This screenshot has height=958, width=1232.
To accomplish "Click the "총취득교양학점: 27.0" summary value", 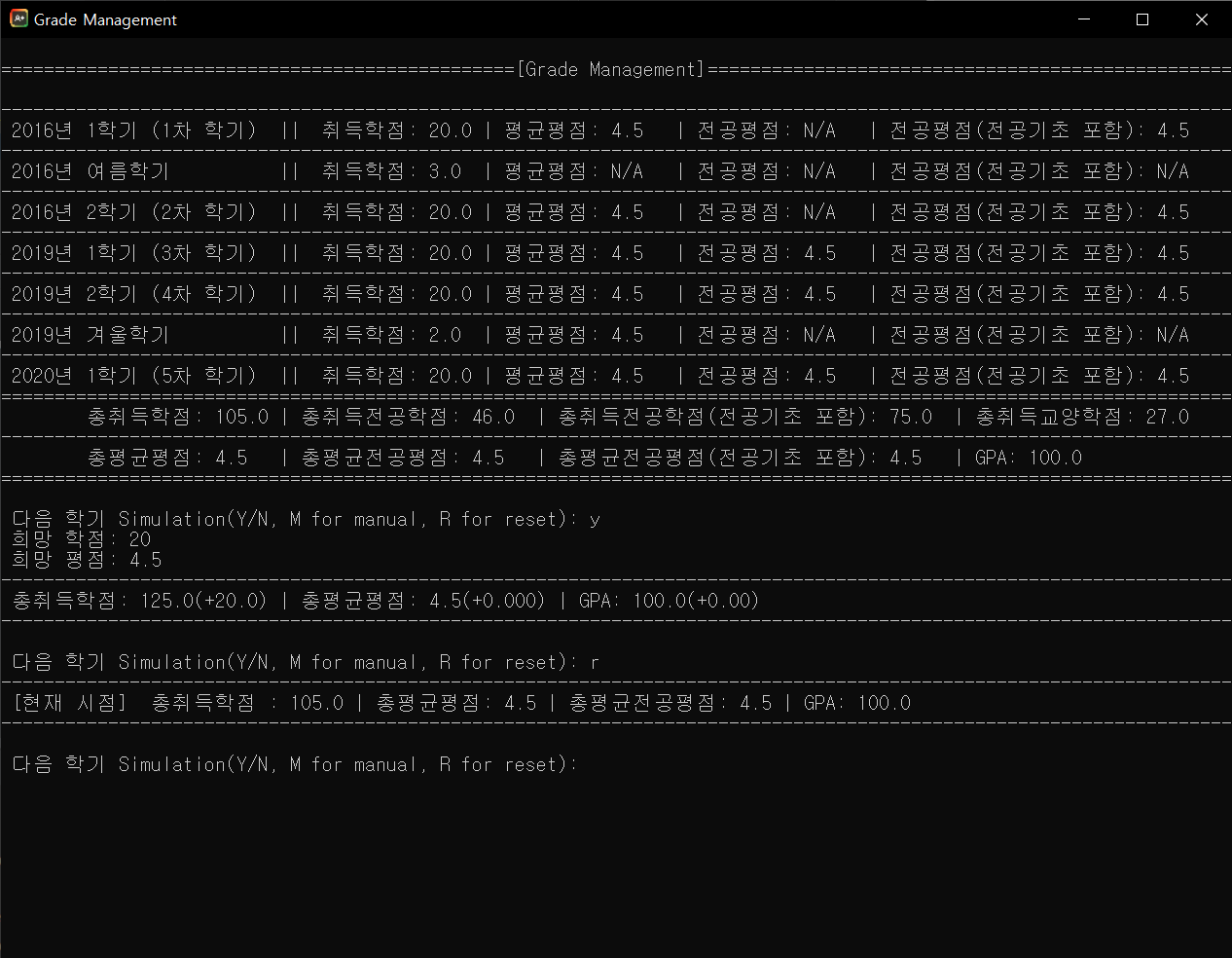I will [x=1082, y=417].
